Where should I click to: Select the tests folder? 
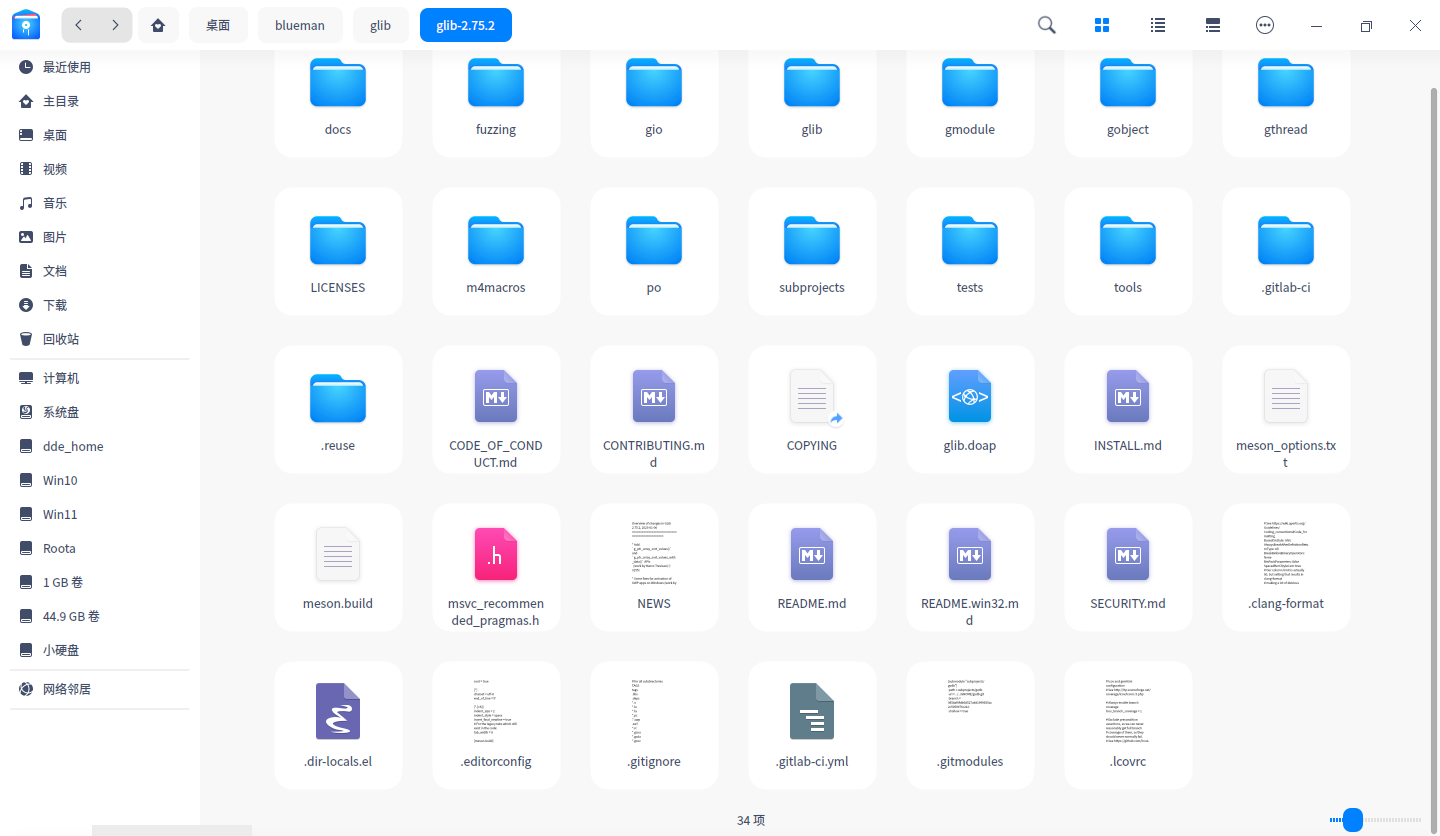(x=970, y=252)
